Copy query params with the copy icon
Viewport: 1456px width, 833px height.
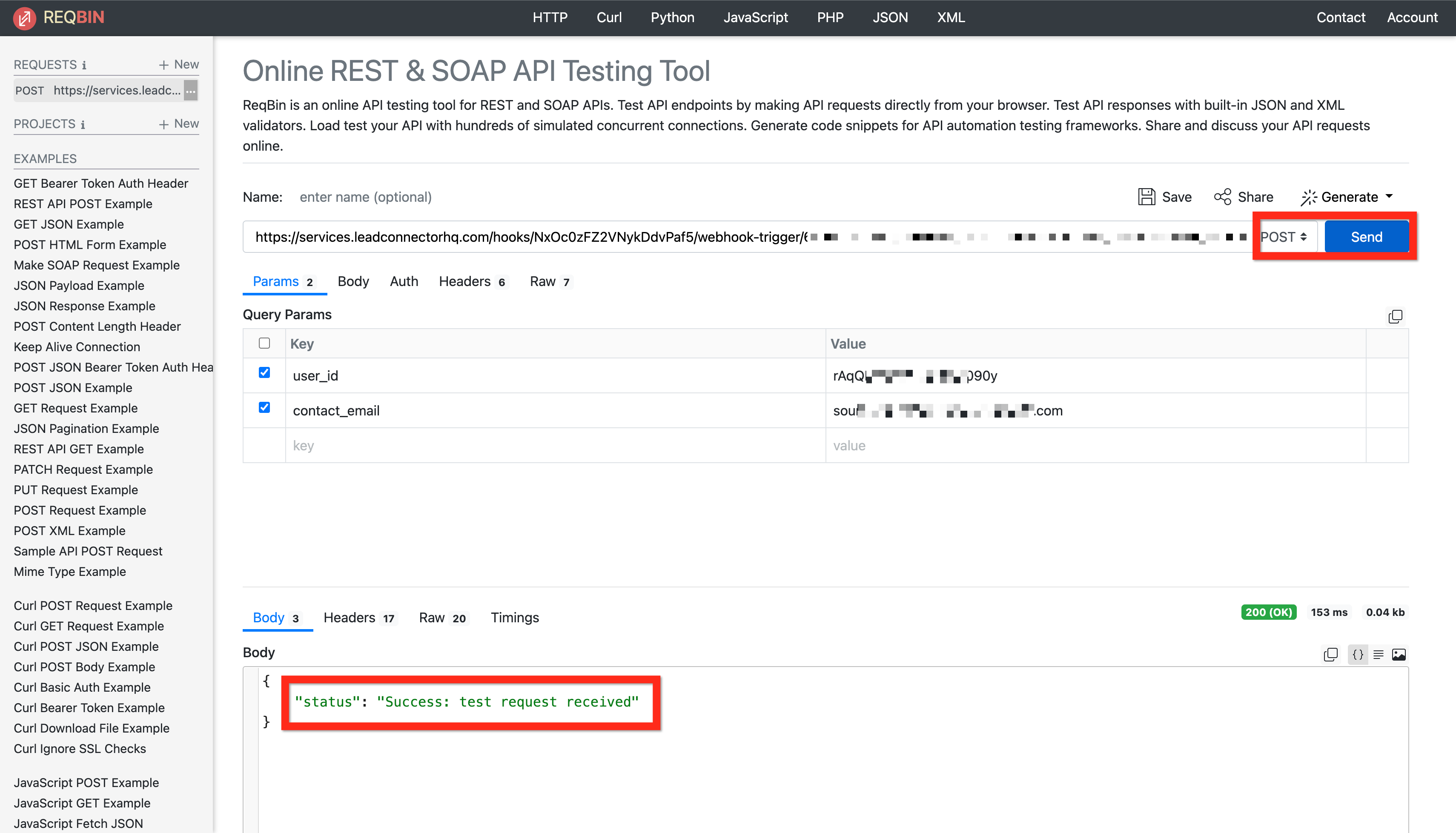(x=1395, y=316)
